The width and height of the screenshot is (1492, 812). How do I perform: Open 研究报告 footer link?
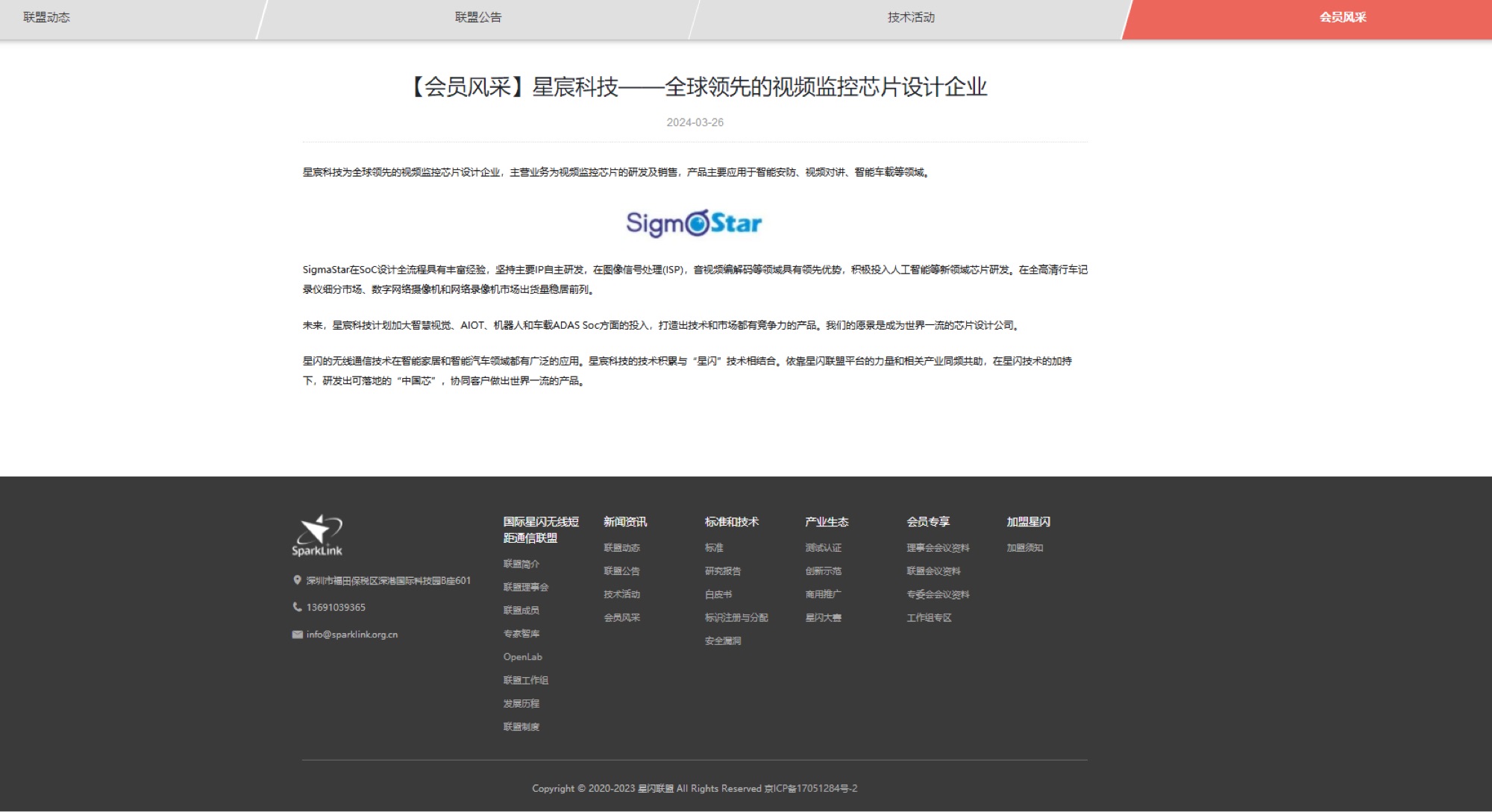point(723,570)
